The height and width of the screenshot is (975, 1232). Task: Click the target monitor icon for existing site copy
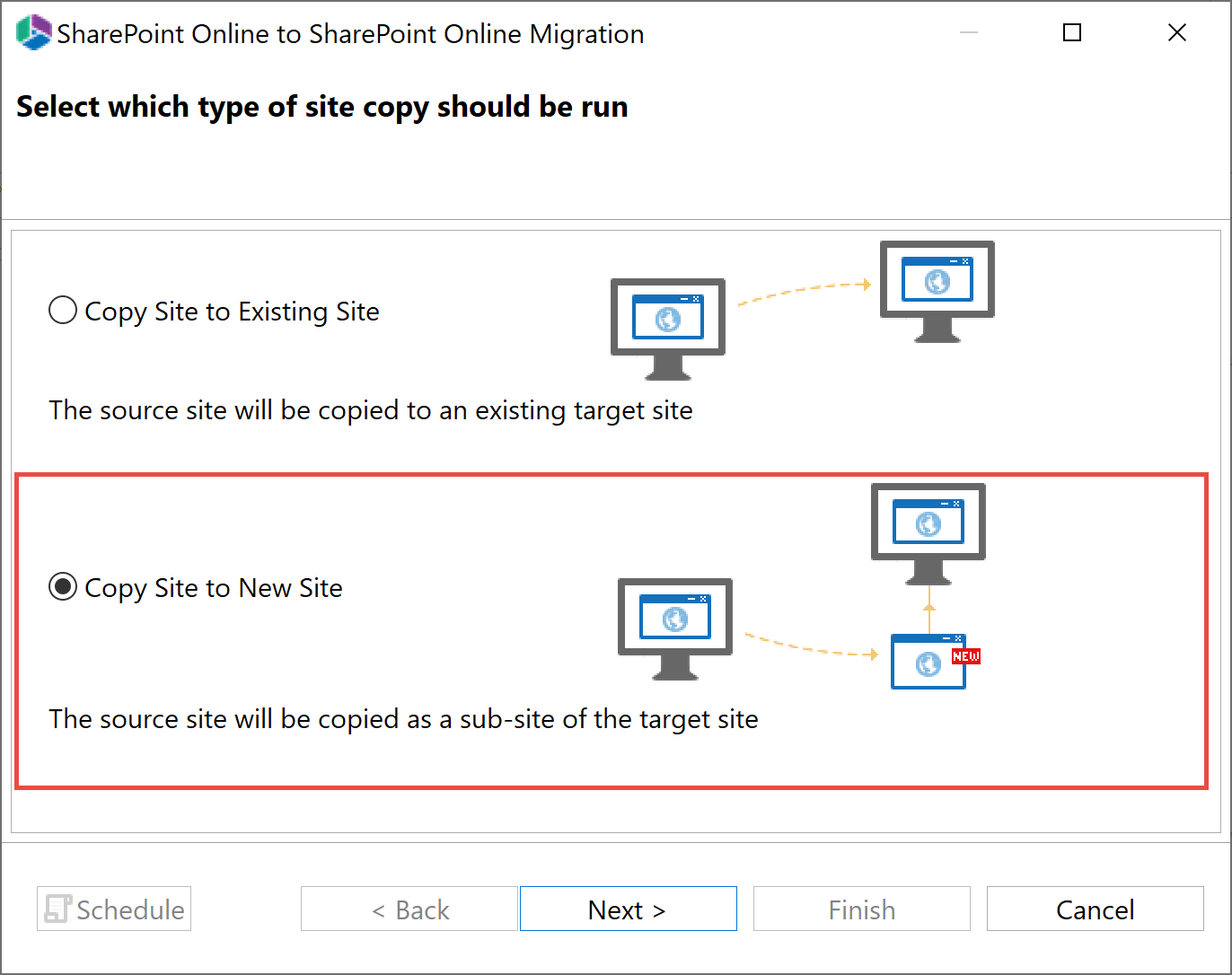[x=937, y=292]
